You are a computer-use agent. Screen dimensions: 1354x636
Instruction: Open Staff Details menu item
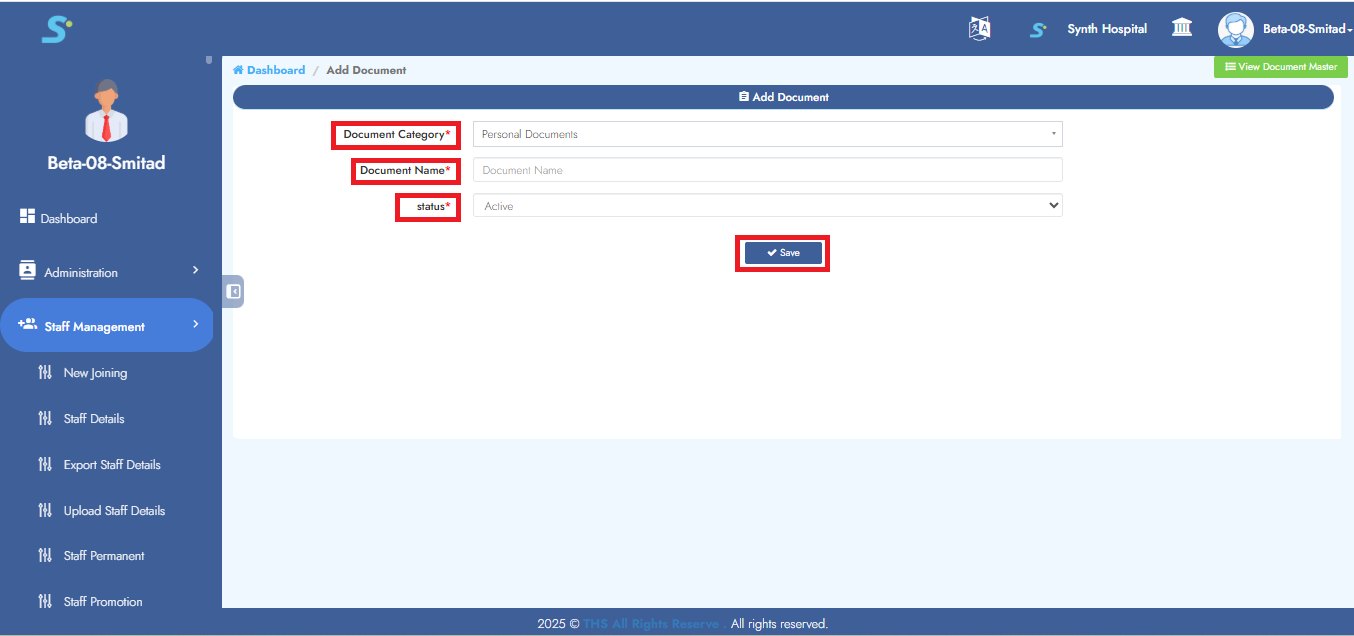pos(94,419)
